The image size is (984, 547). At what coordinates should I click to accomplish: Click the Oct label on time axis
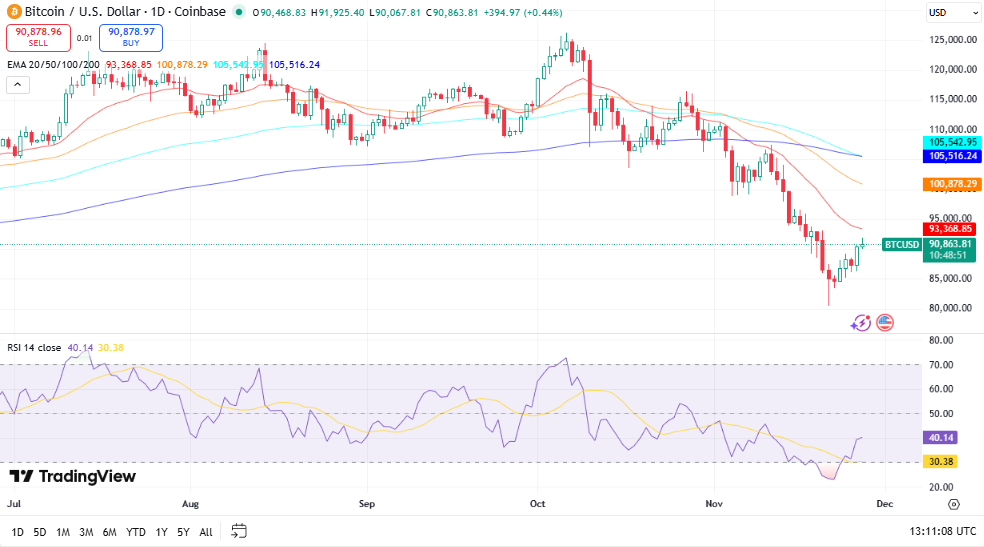coord(538,504)
